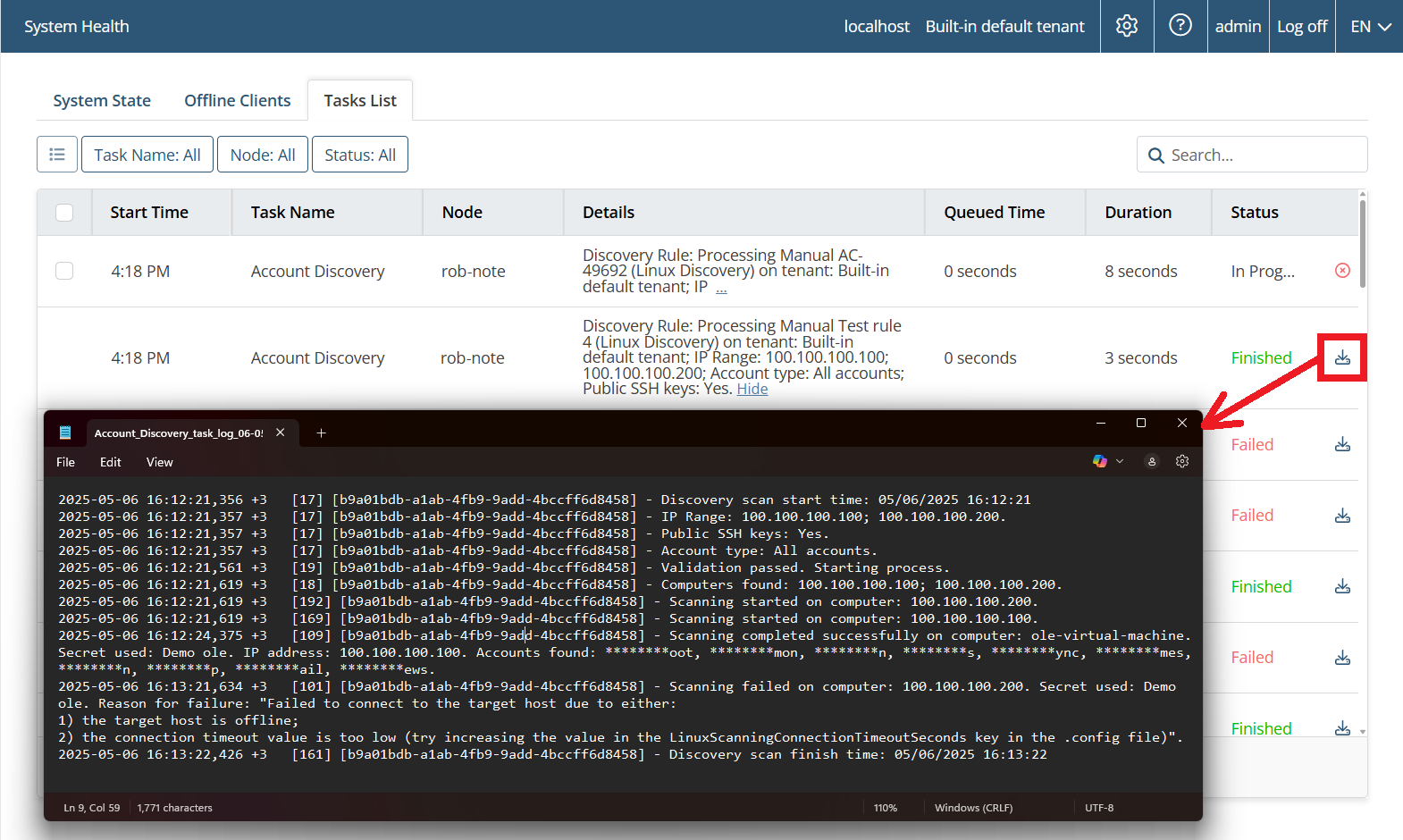Click the 1,771 characters status entry
Screen dimensions: 1403x840
pyautogui.click(x=174, y=808)
